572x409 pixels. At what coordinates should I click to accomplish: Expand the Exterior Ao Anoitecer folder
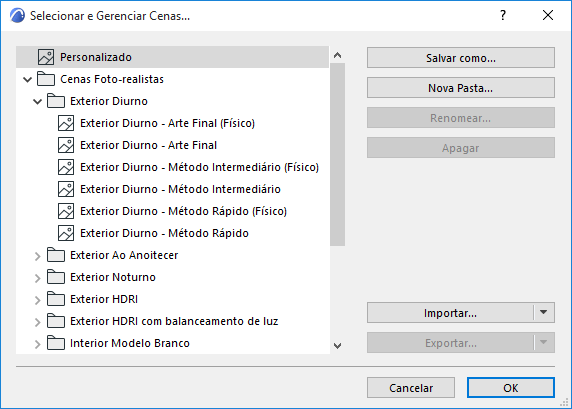(x=38, y=256)
